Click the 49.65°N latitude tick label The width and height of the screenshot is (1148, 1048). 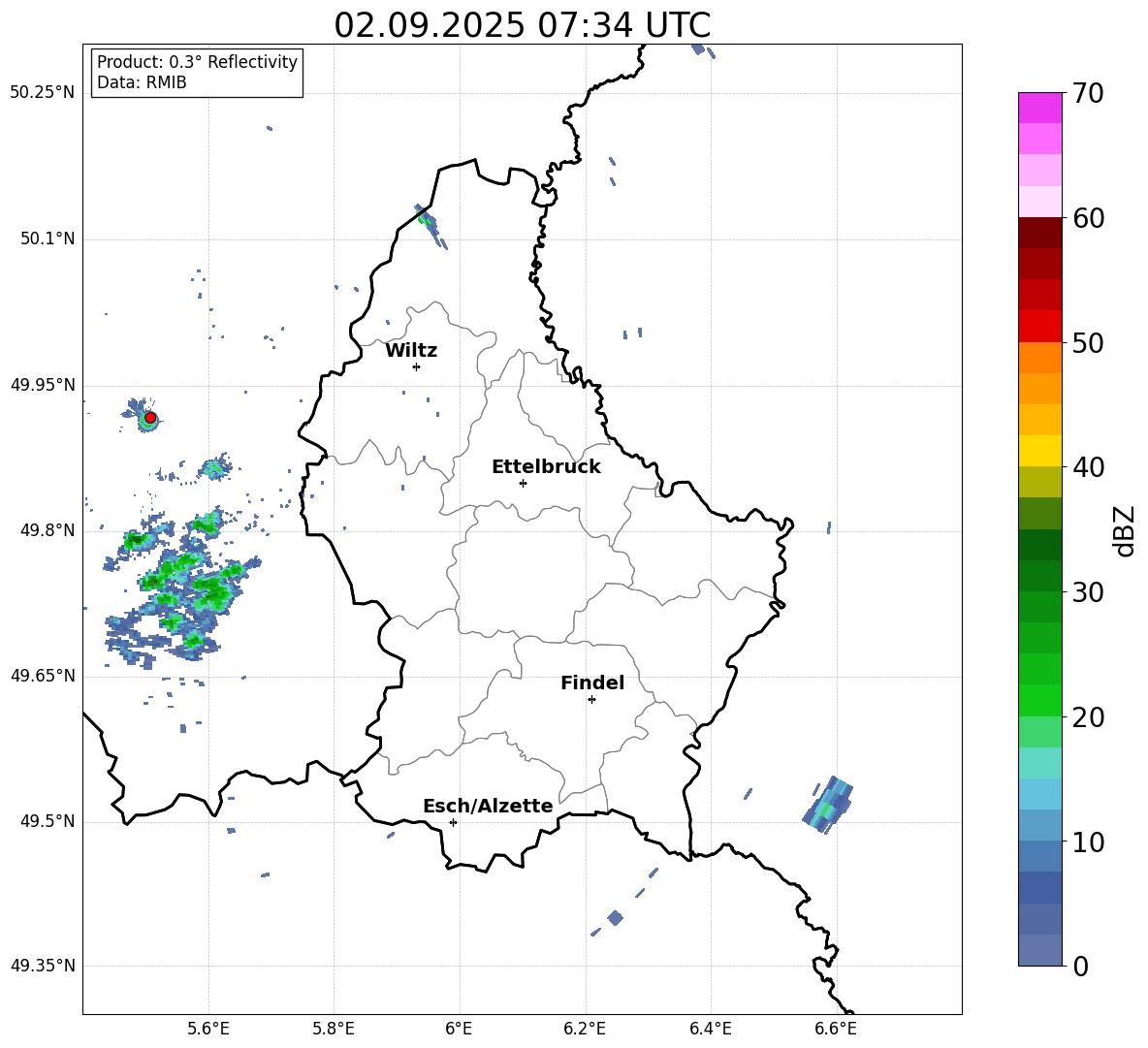point(43,676)
